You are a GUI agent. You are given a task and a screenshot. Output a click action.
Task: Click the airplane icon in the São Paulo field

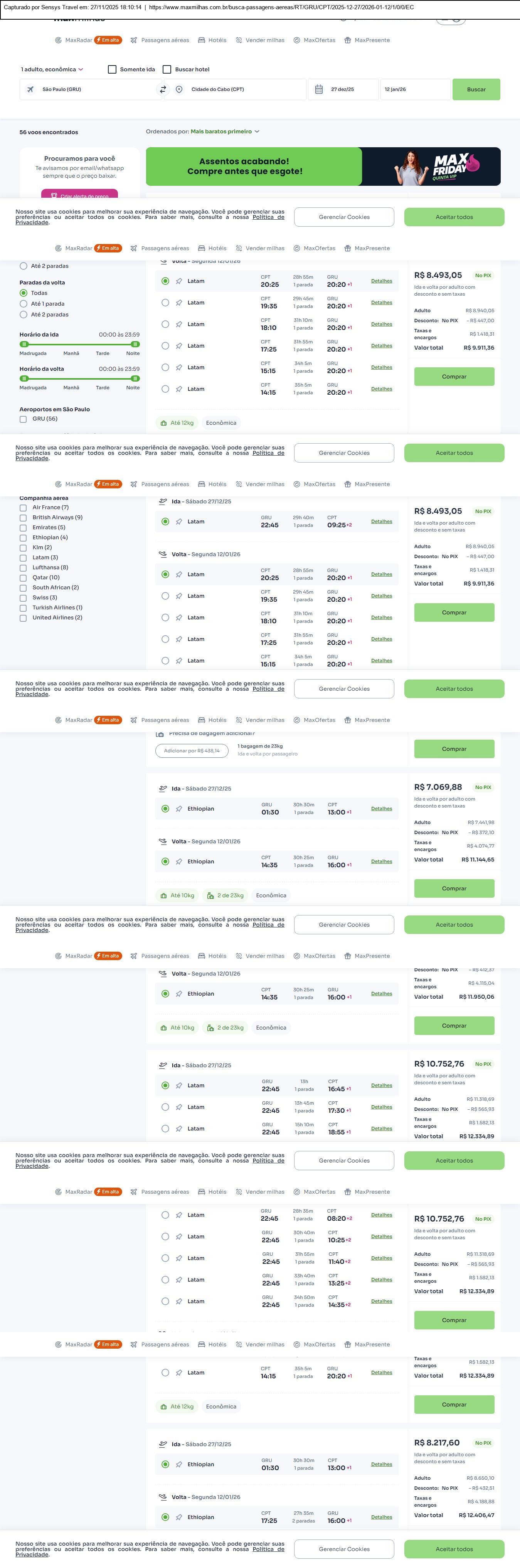[x=30, y=89]
